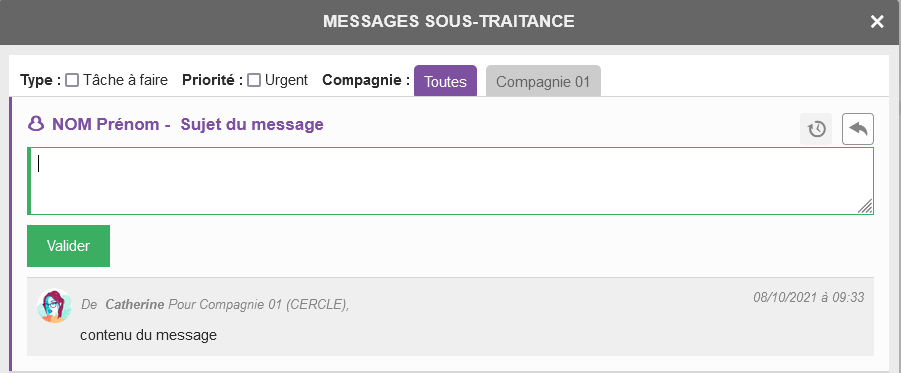
Task: Click the Tâche à faire label text
Action: 125,80
